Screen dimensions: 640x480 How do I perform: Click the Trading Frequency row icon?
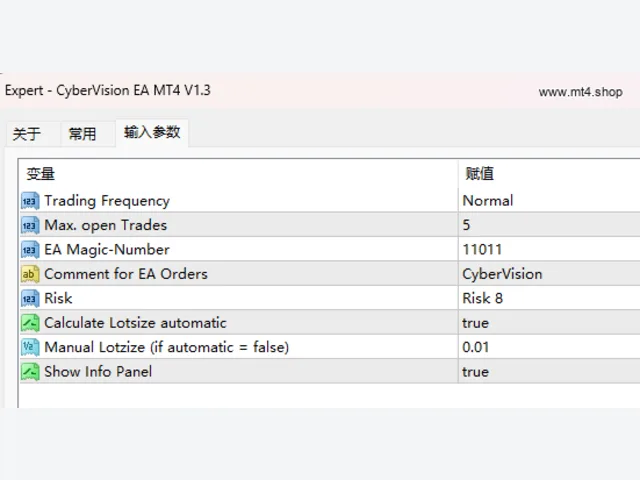pyautogui.click(x=30, y=201)
